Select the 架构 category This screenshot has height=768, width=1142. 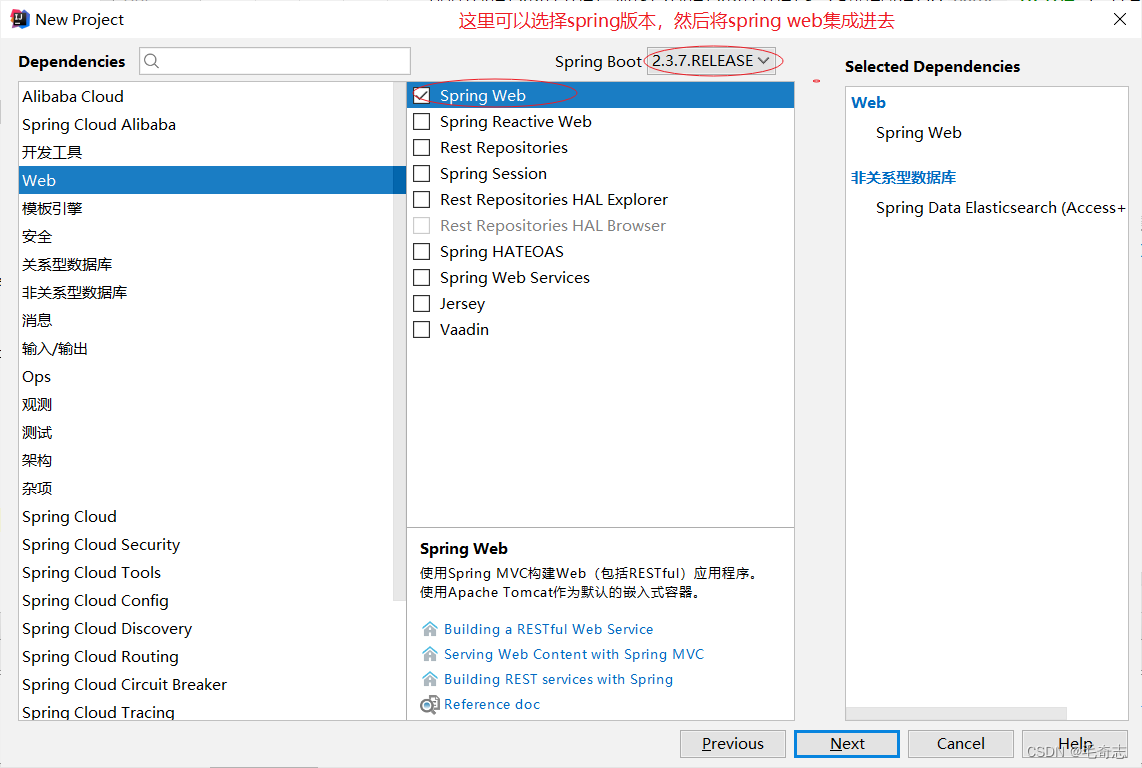pos(205,461)
